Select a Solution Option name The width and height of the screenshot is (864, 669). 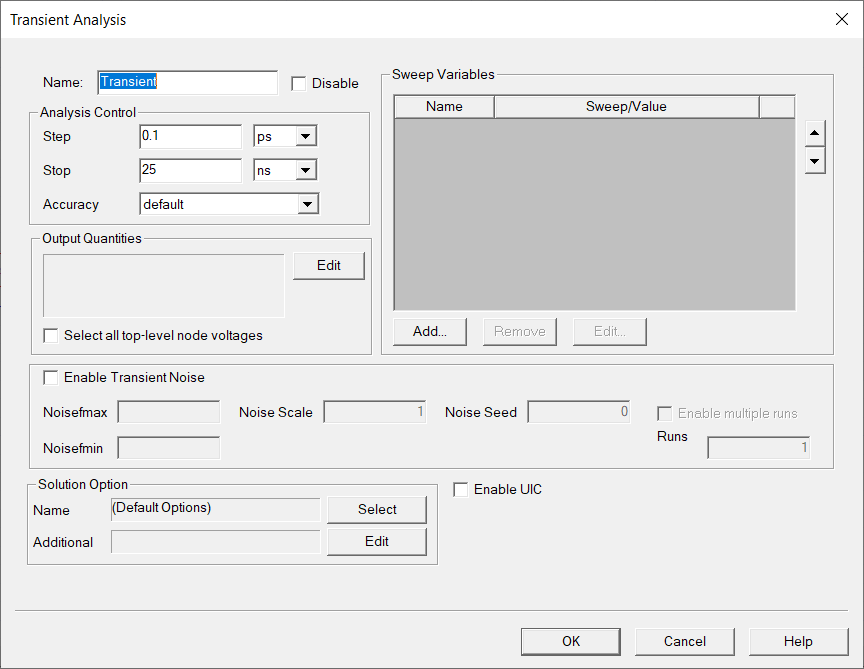point(377,509)
